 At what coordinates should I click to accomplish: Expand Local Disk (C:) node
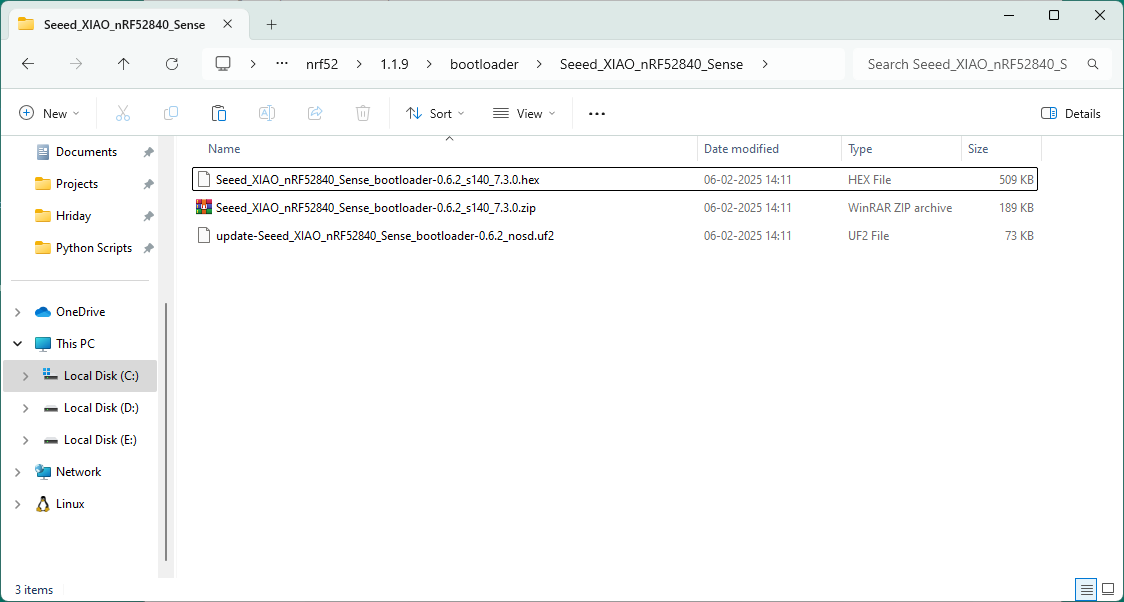click(26, 376)
